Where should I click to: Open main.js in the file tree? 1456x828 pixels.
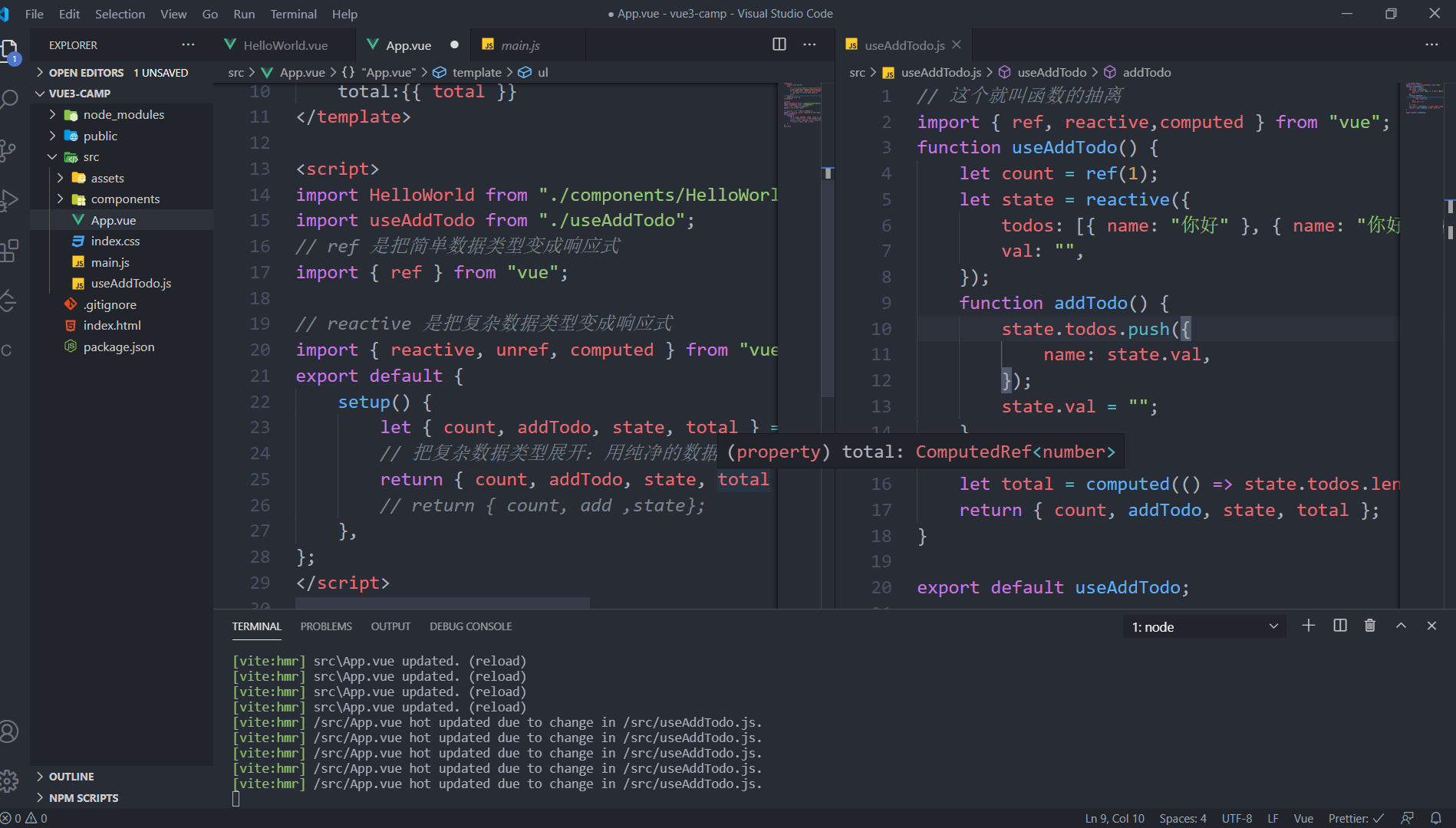coord(121,262)
